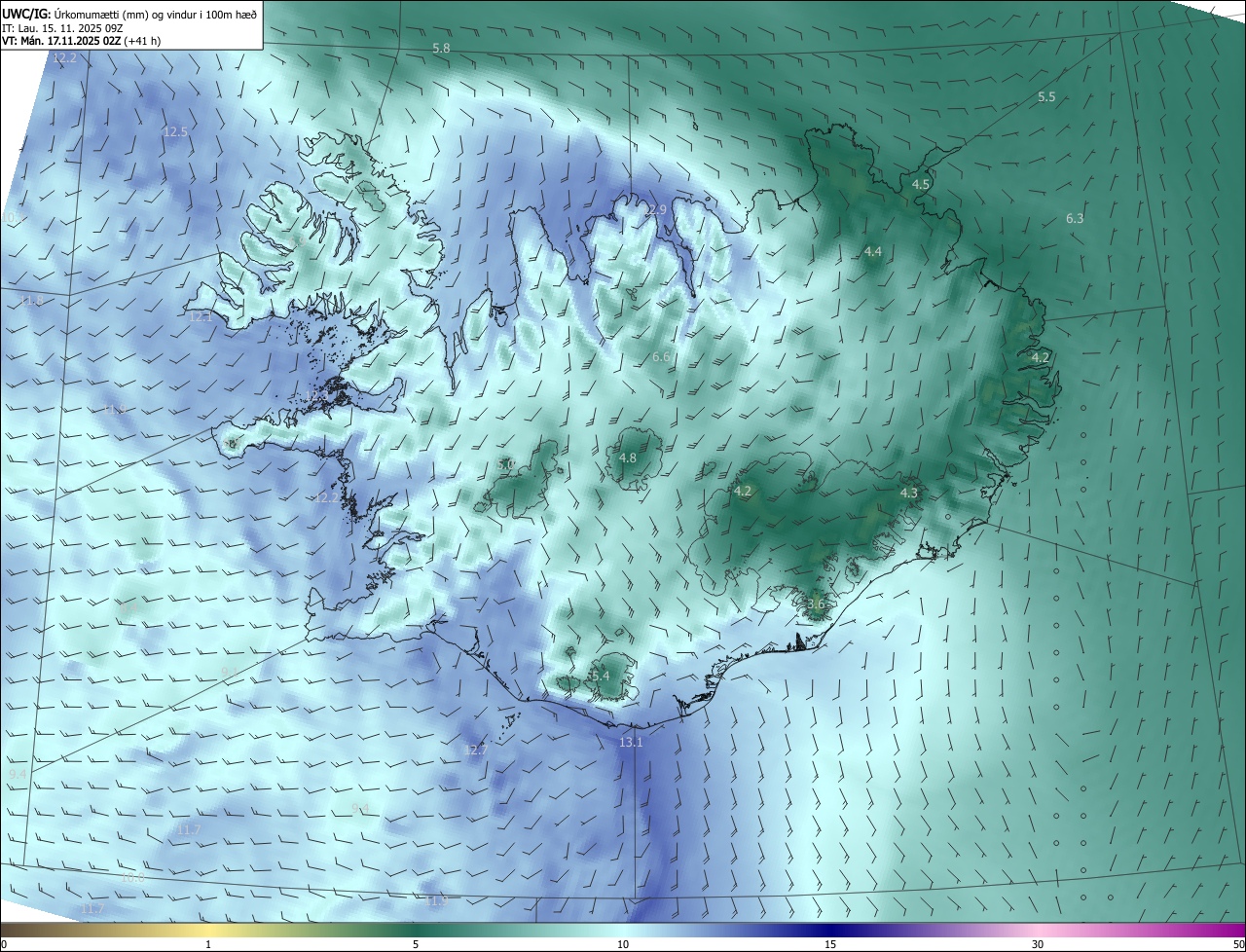Click the '10' tick on the color scale
Screen dimensions: 1246x952
click(623, 944)
